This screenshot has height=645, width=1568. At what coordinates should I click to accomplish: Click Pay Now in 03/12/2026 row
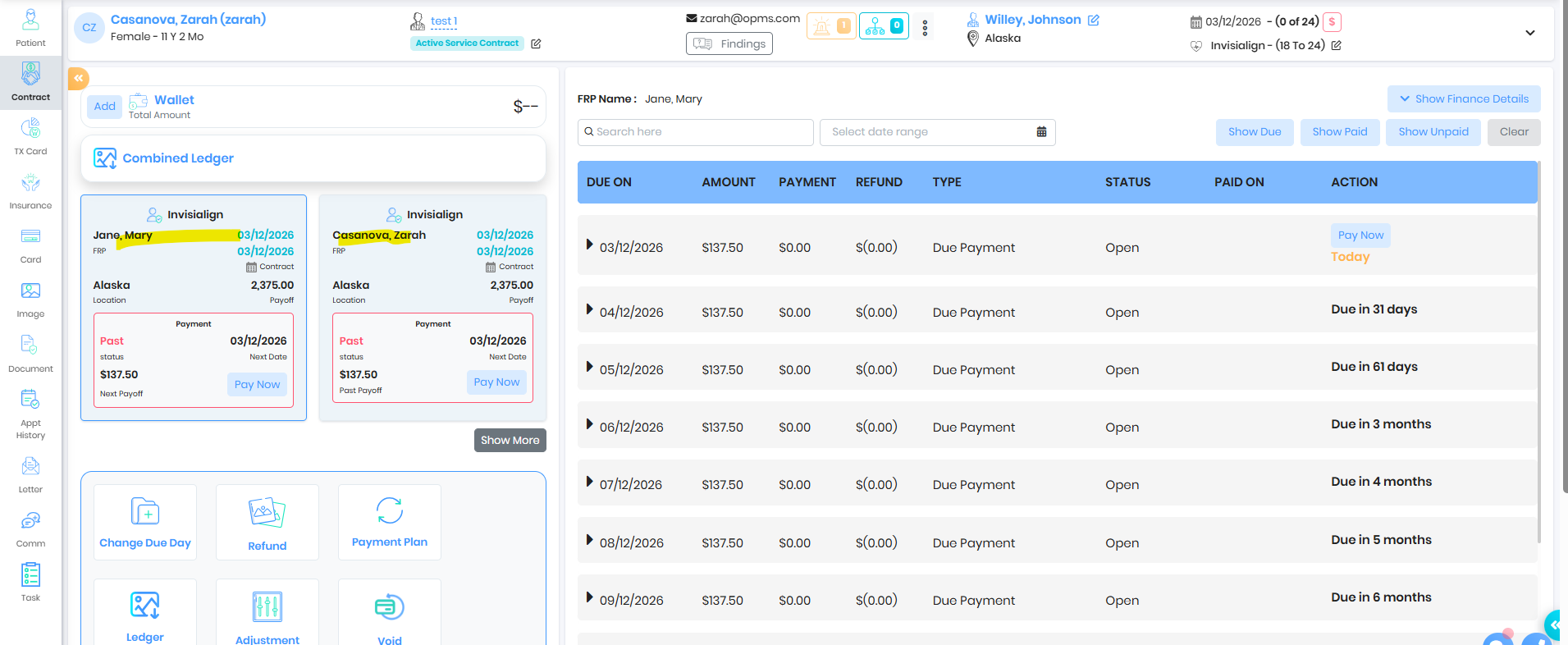tap(1360, 236)
